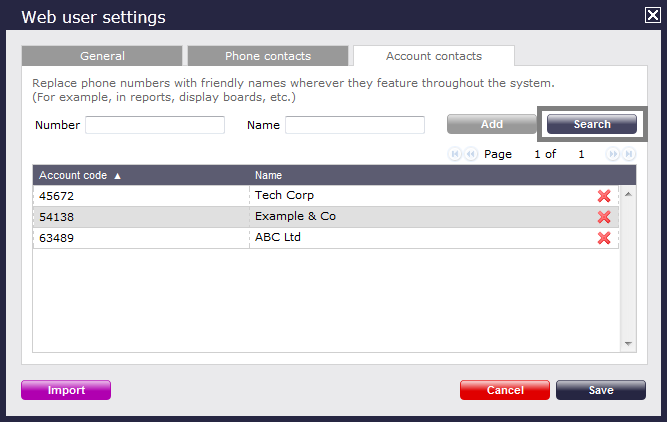
Task: Open the Phone contacts tab
Action: [x=268, y=56]
